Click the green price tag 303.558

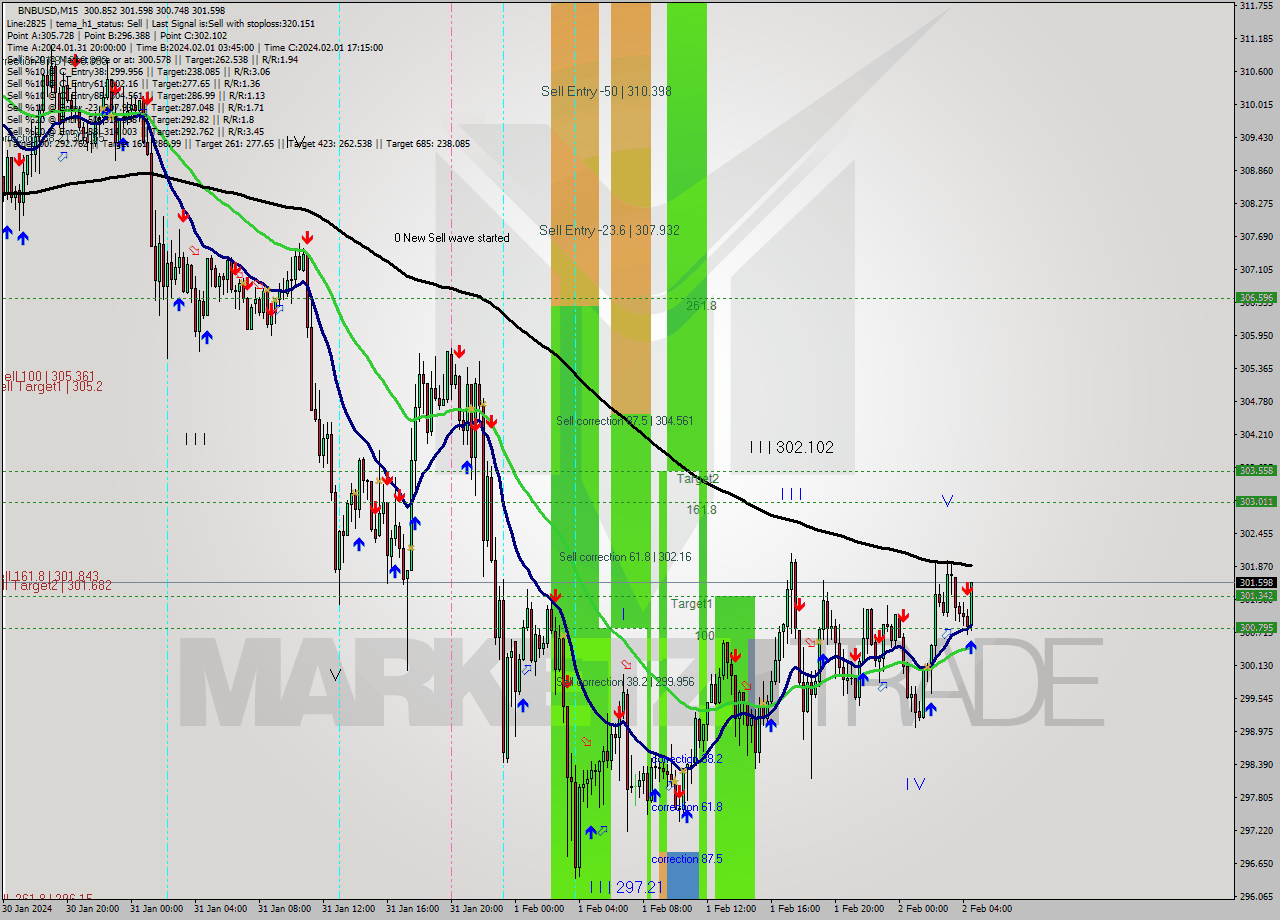1257,470
